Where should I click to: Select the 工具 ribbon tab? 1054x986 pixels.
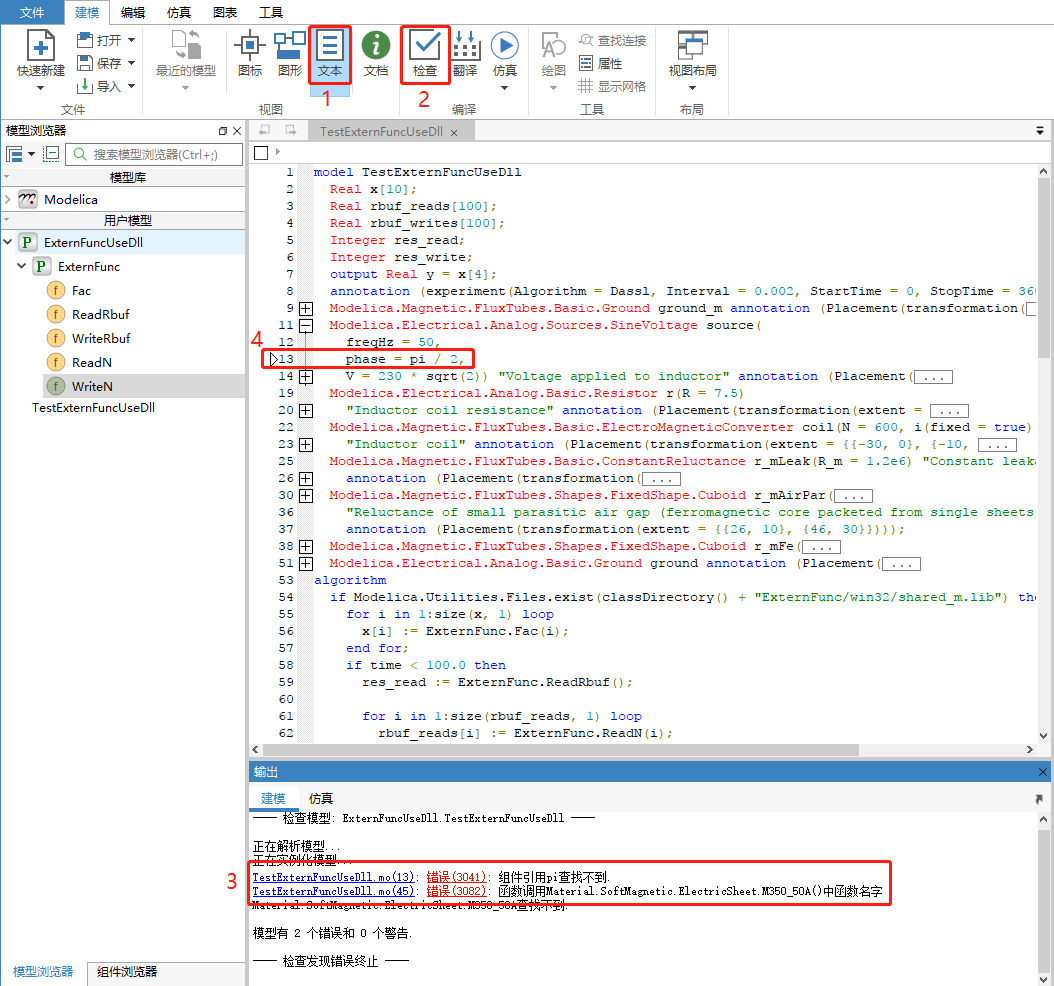click(x=270, y=12)
